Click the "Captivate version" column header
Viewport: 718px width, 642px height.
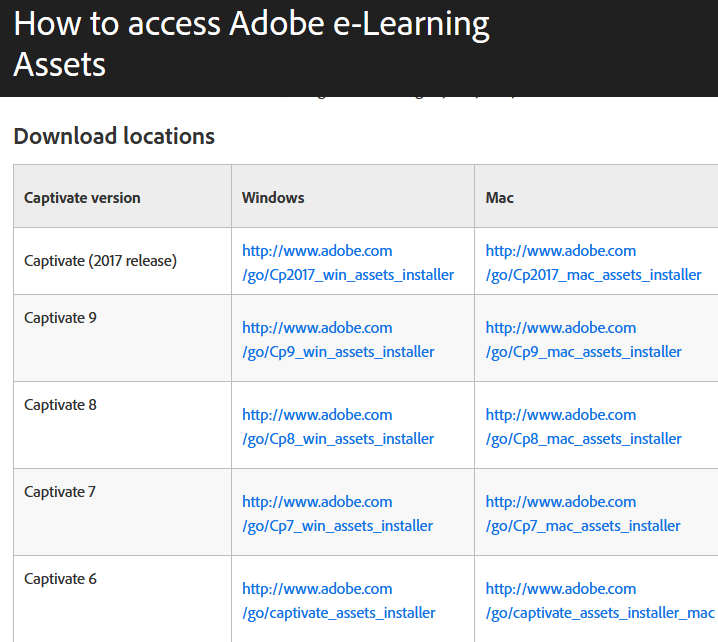[82, 198]
